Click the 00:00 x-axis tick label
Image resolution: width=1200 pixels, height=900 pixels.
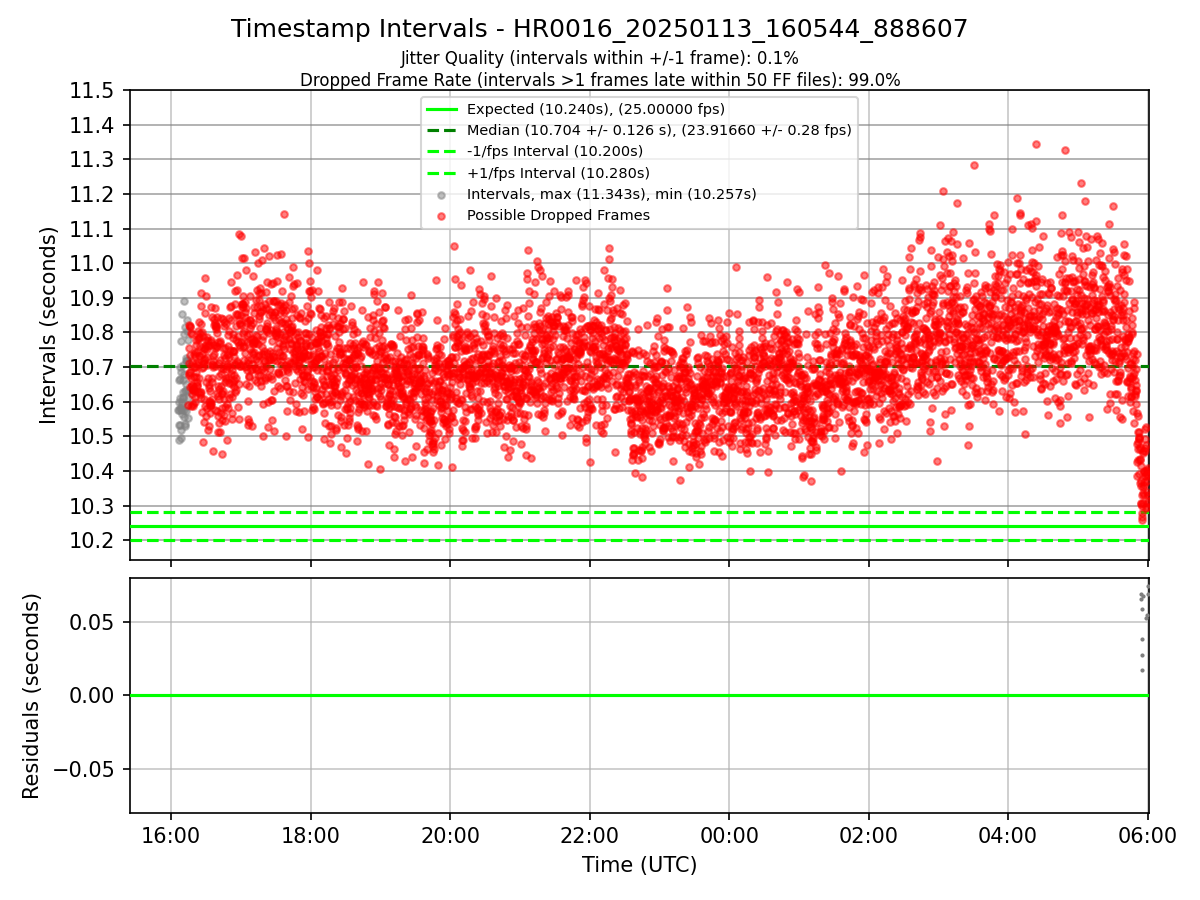tap(729, 834)
